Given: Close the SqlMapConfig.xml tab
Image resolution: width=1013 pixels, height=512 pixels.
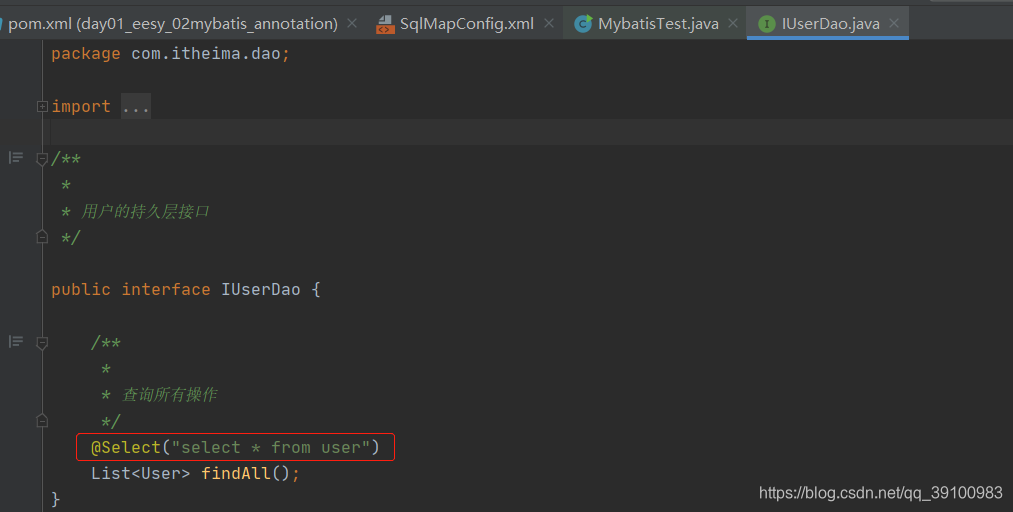Looking at the screenshot, I should (x=549, y=23).
